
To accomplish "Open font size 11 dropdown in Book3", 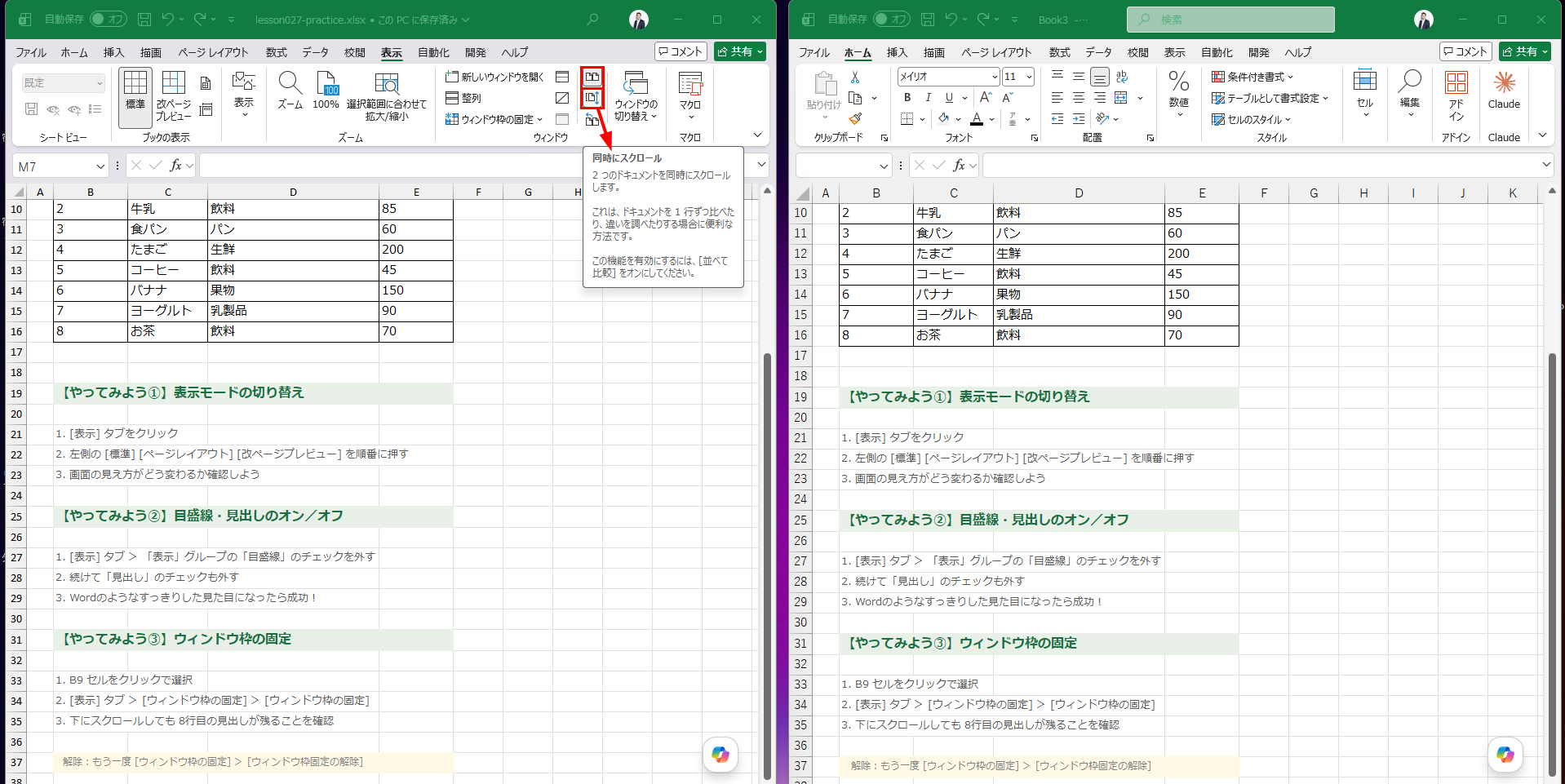I will click(1029, 77).
